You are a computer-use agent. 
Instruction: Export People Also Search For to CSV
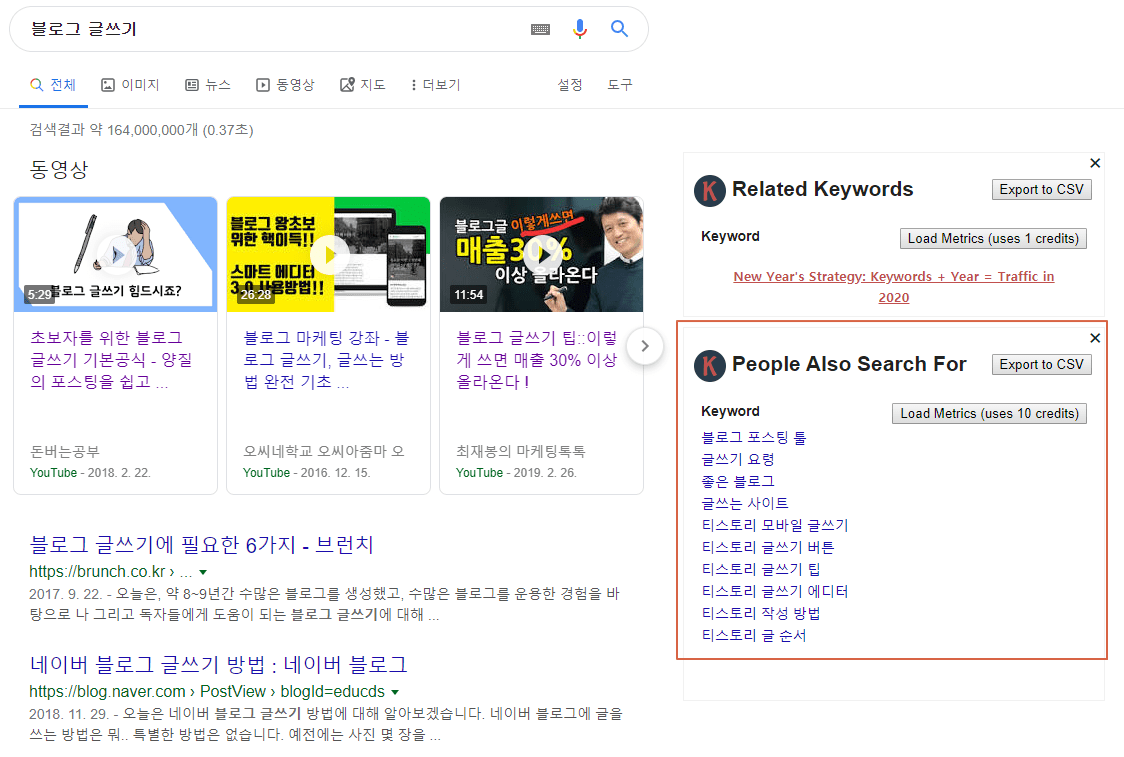point(1042,364)
